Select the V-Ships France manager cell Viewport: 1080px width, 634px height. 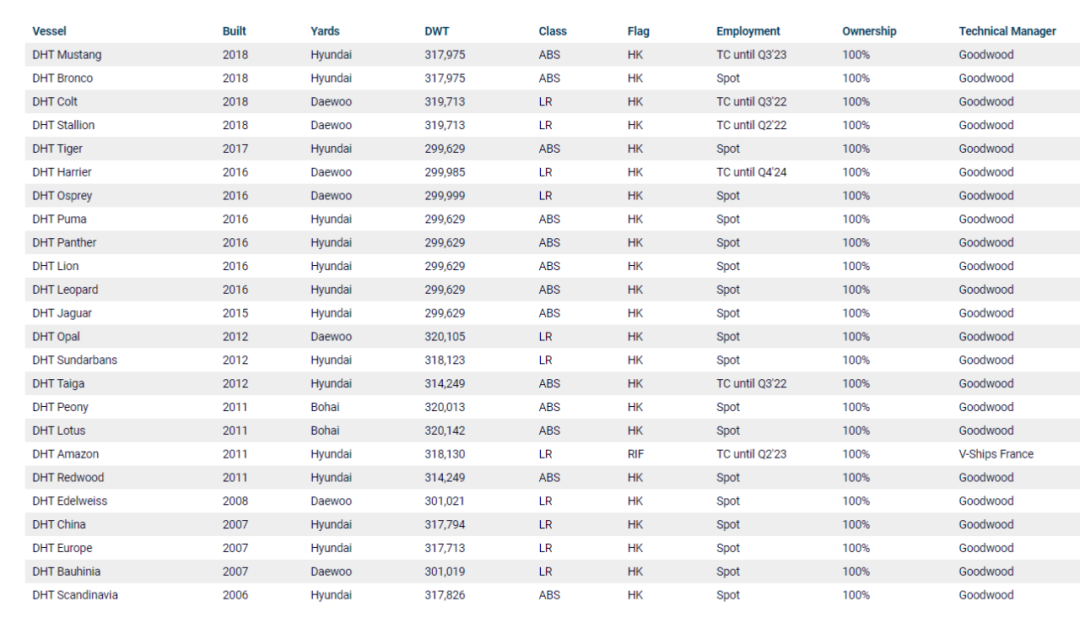[x=996, y=454]
